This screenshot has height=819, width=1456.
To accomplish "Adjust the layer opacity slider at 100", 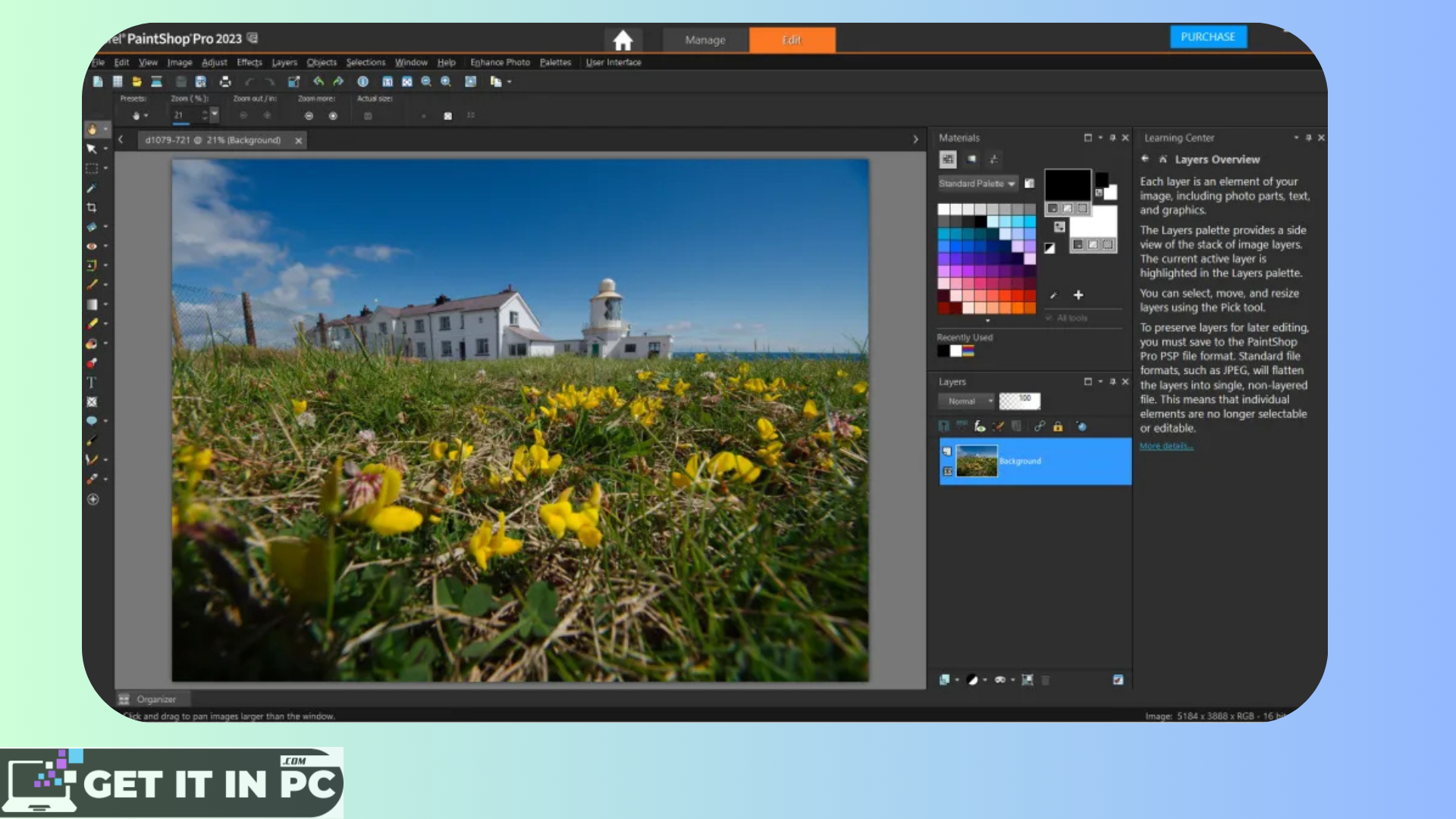I will [x=1019, y=401].
